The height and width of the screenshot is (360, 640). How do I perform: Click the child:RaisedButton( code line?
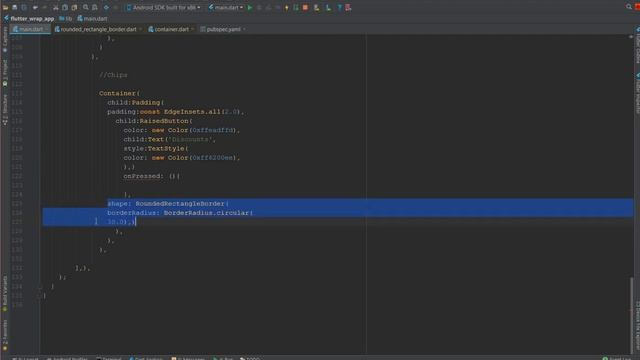coord(153,121)
